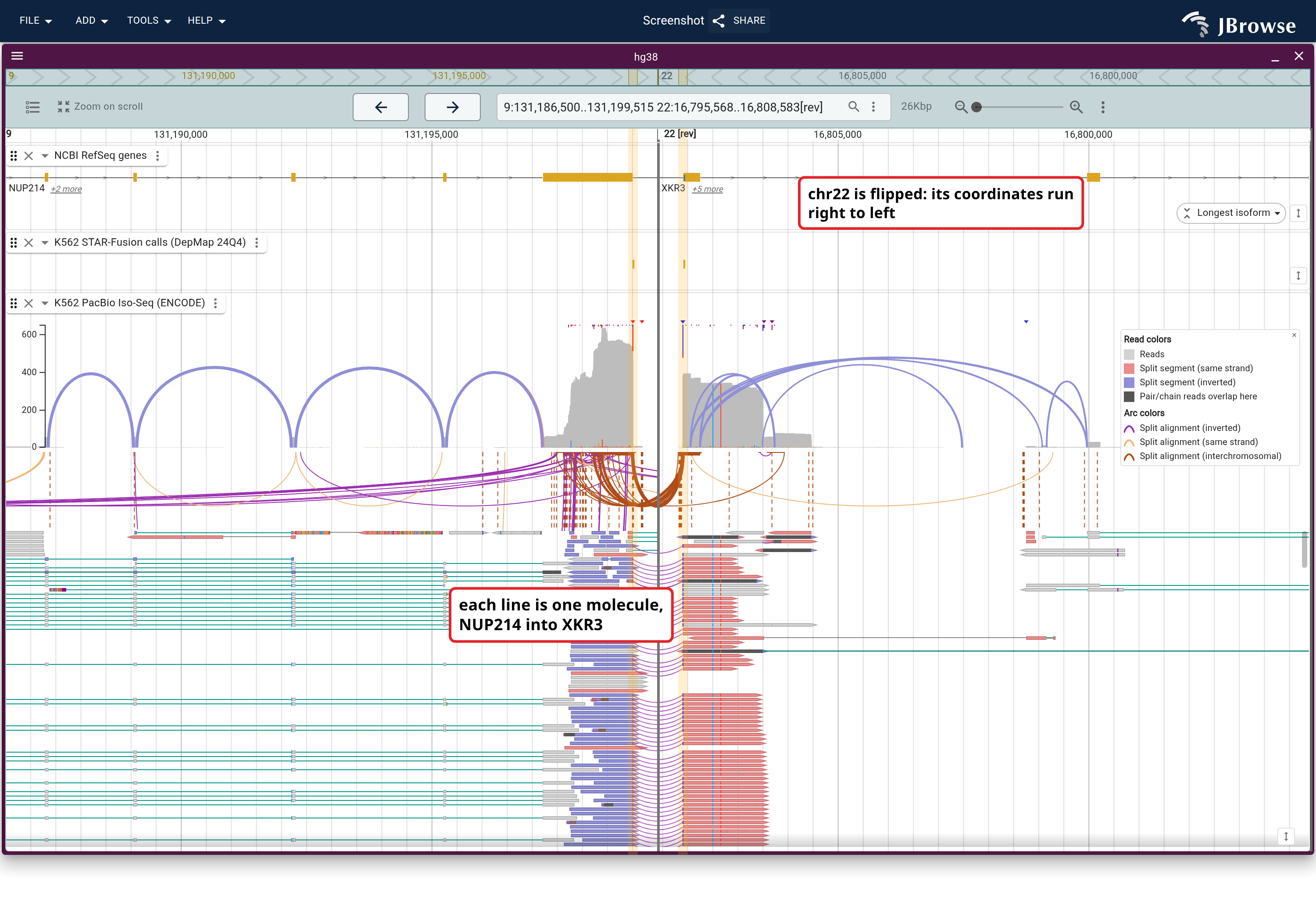Click resize handle of PacBio Iso-Seq track
The width and height of the screenshot is (1316, 904).
click(1285, 836)
